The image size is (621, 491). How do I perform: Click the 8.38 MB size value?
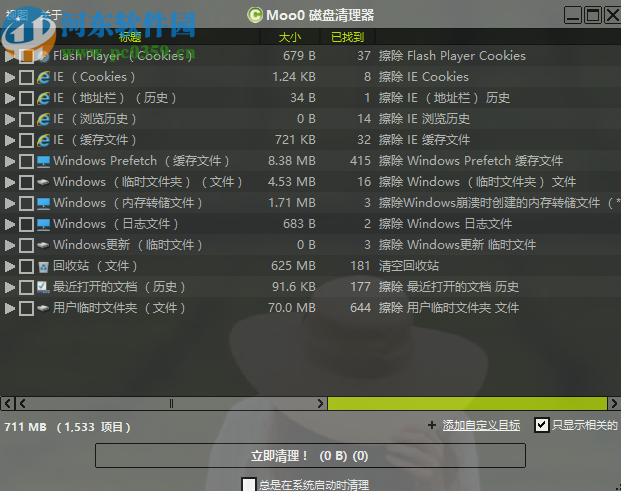pos(291,161)
